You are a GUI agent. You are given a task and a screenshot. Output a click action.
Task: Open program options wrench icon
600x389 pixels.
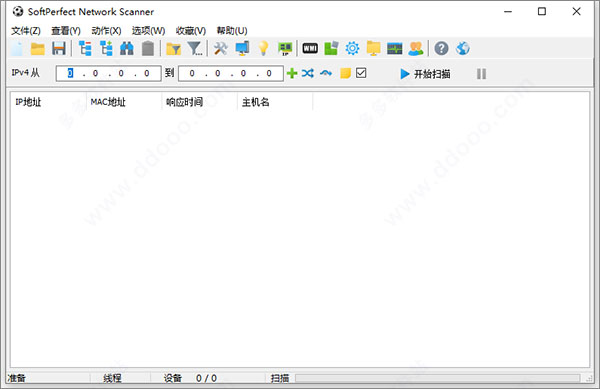[x=220, y=49]
